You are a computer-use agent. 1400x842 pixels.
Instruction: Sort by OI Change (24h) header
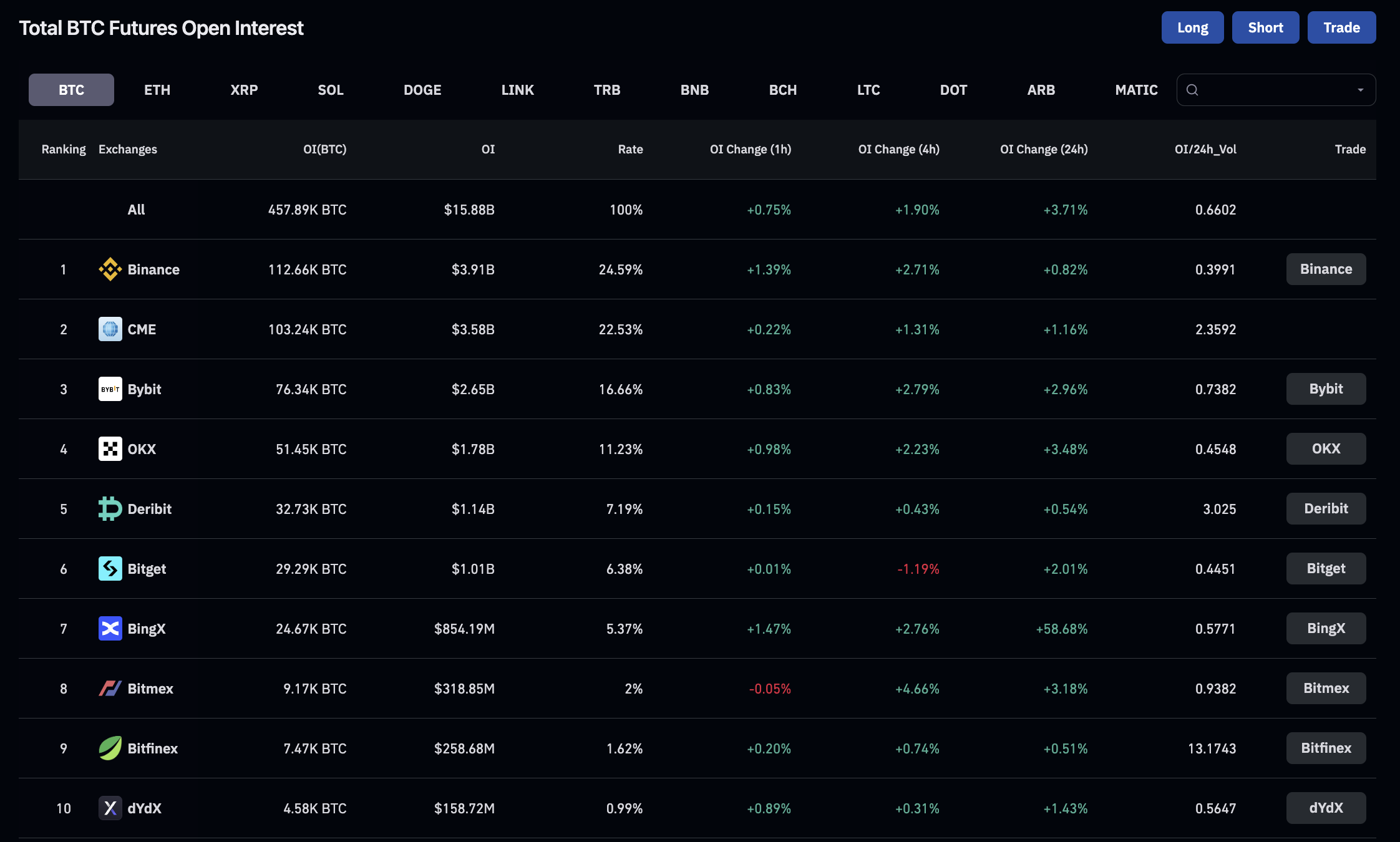pyautogui.click(x=1044, y=149)
